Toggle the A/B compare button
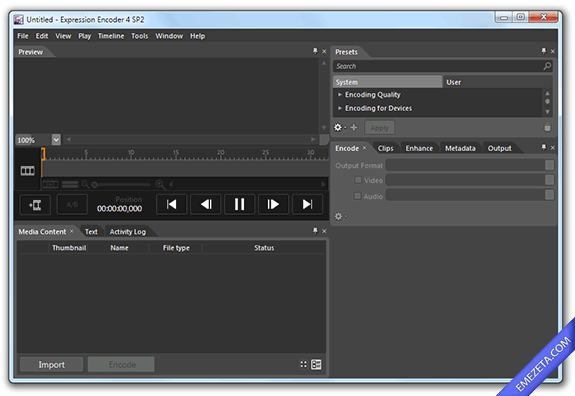This screenshot has width=575, height=396. (72, 205)
